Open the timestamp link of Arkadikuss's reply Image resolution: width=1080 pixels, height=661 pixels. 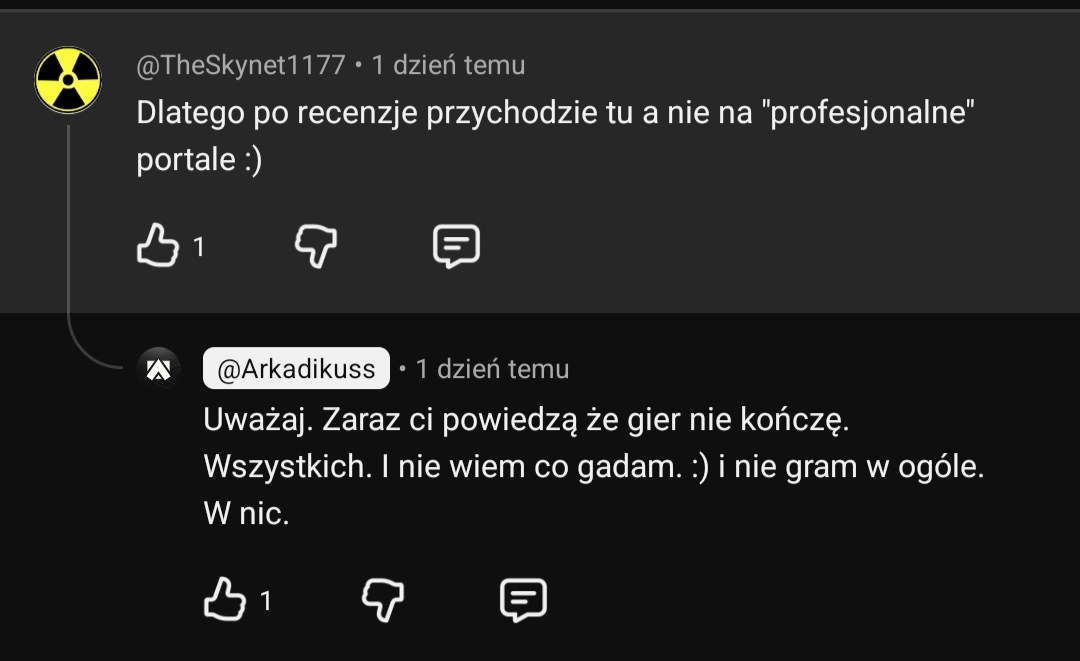pos(492,369)
